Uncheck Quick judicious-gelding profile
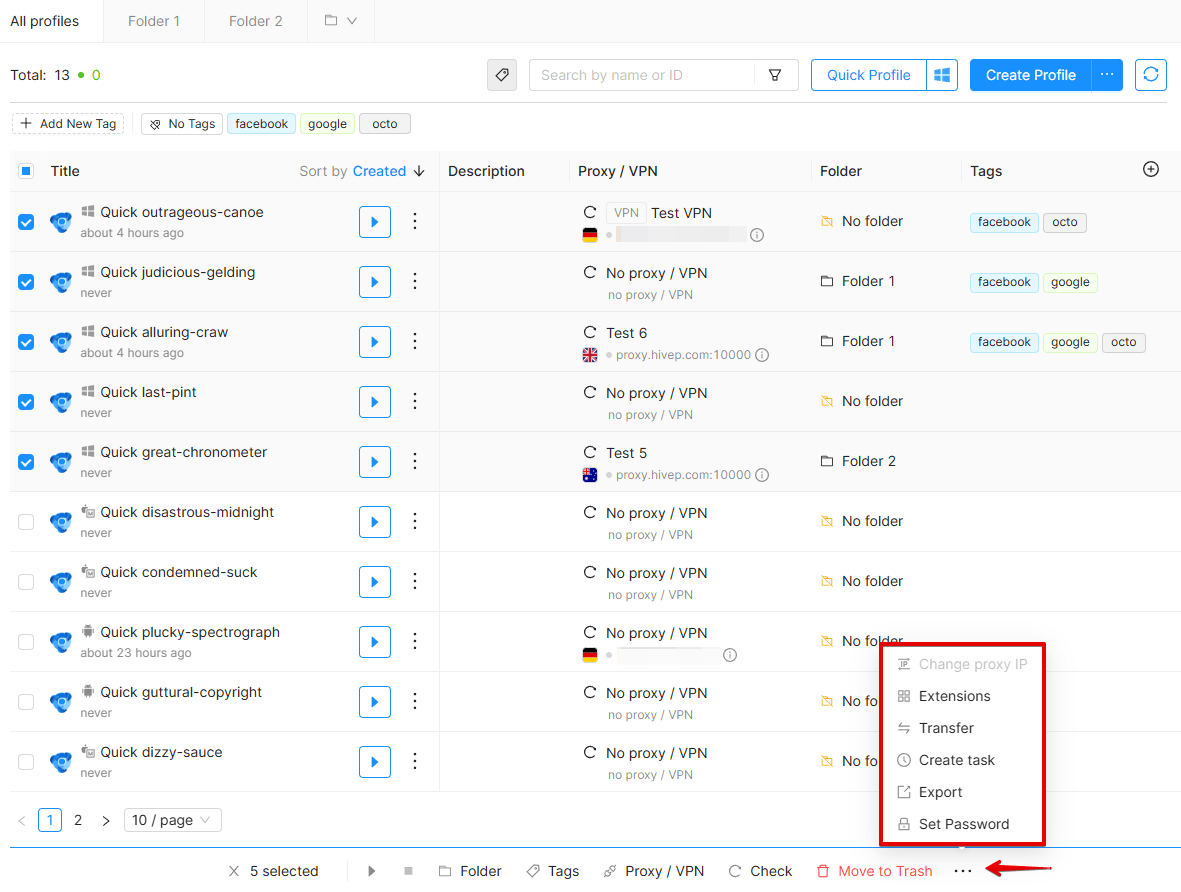The width and height of the screenshot is (1181, 892). pos(26,282)
